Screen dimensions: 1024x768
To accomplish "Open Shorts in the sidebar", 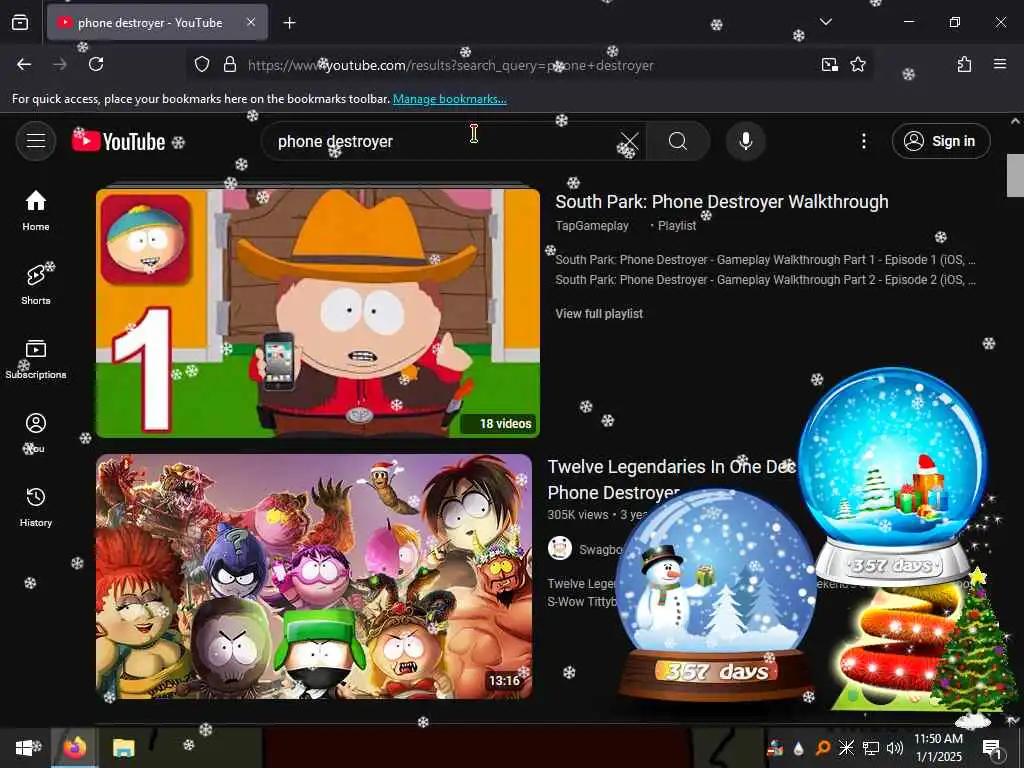I will click(36, 285).
